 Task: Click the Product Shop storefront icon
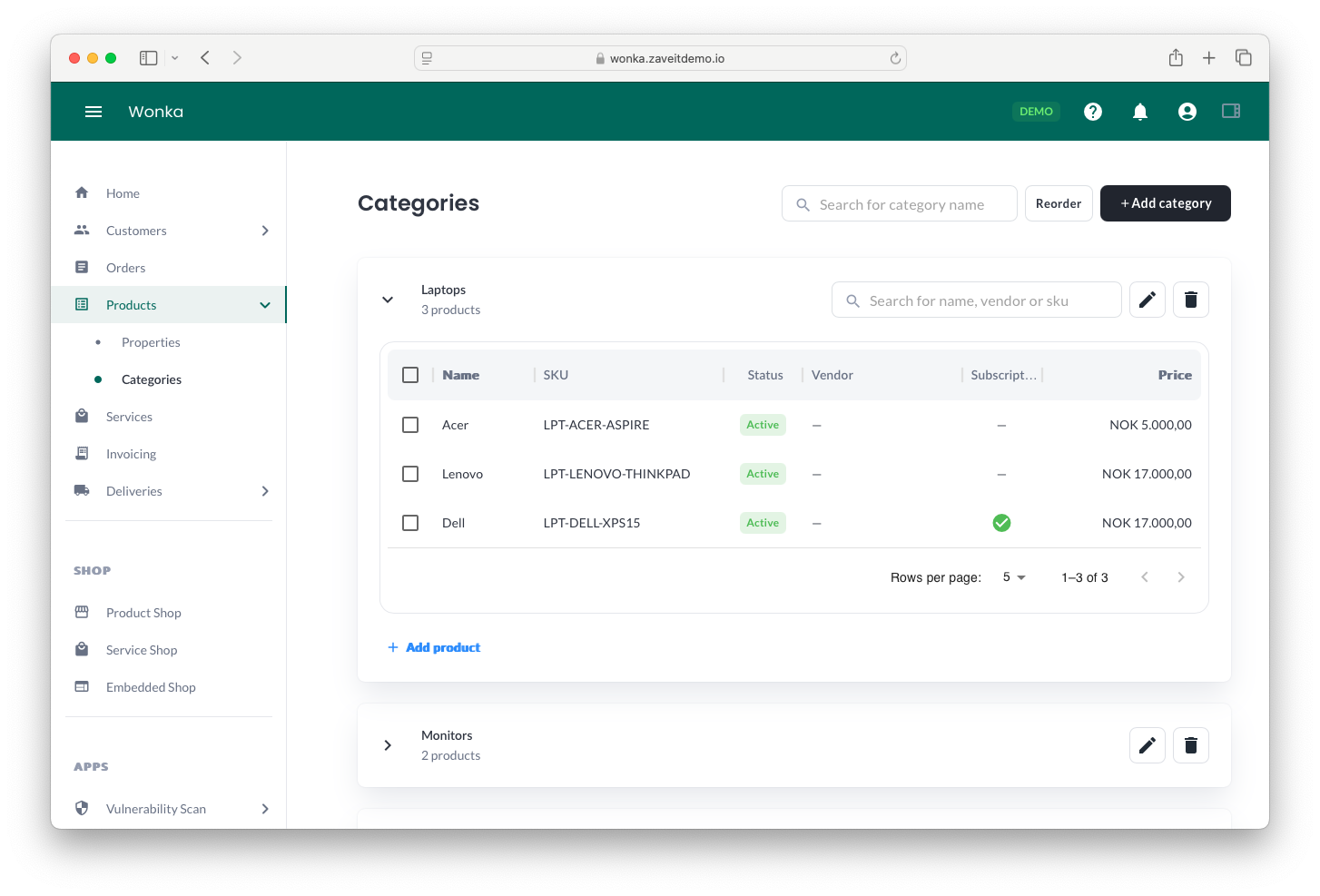tap(82, 612)
